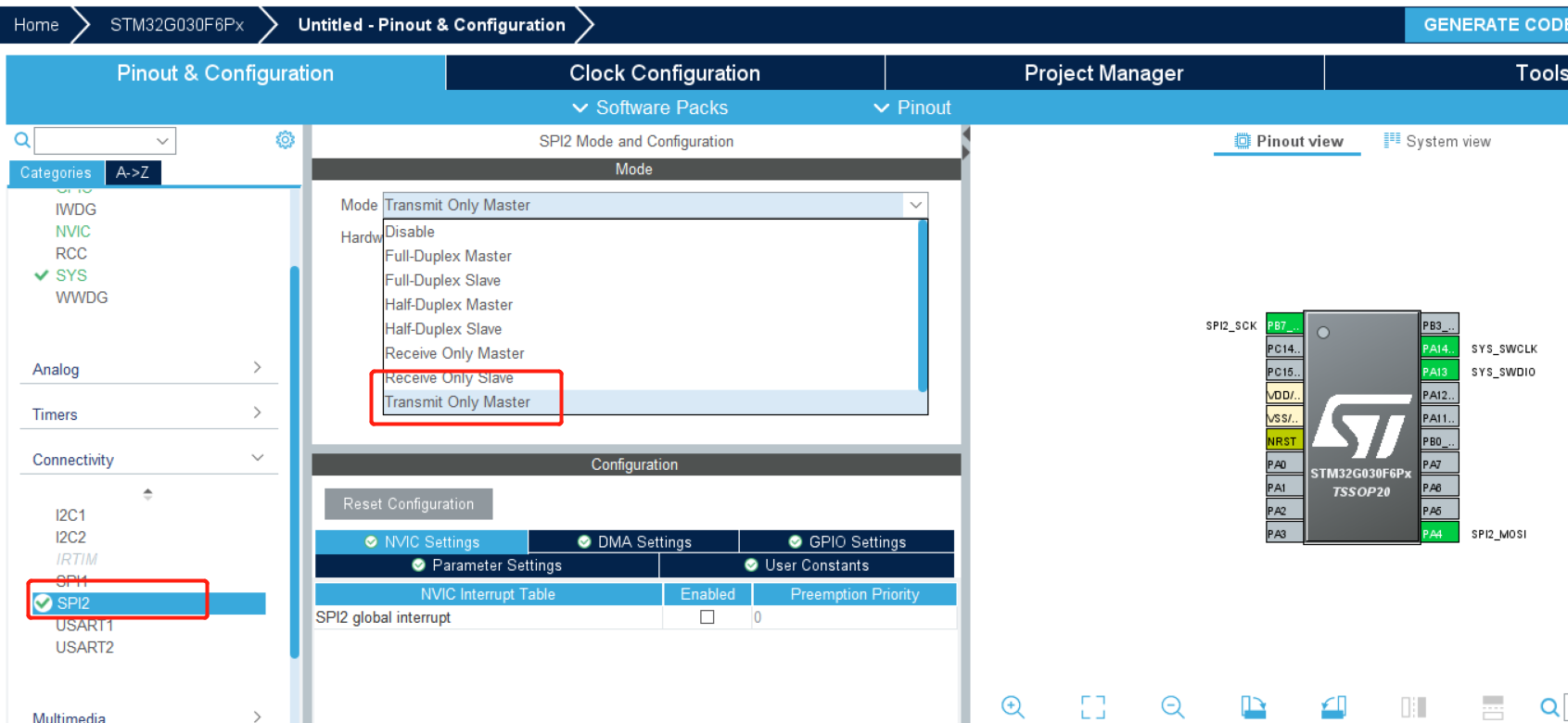Select the NRST pin on chip
Screen dimensions: 1568x723
pyautogui.click(x=1284, y=441)
